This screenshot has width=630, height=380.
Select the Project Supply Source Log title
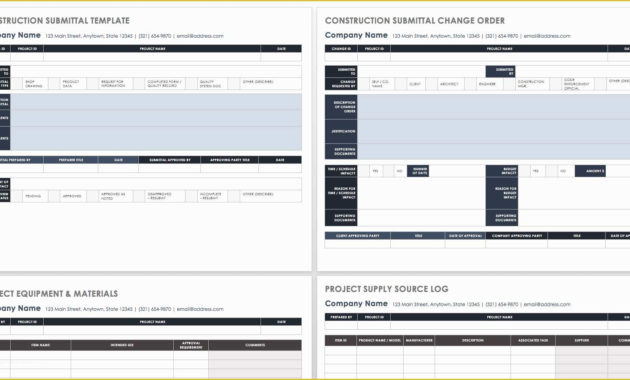387,289
